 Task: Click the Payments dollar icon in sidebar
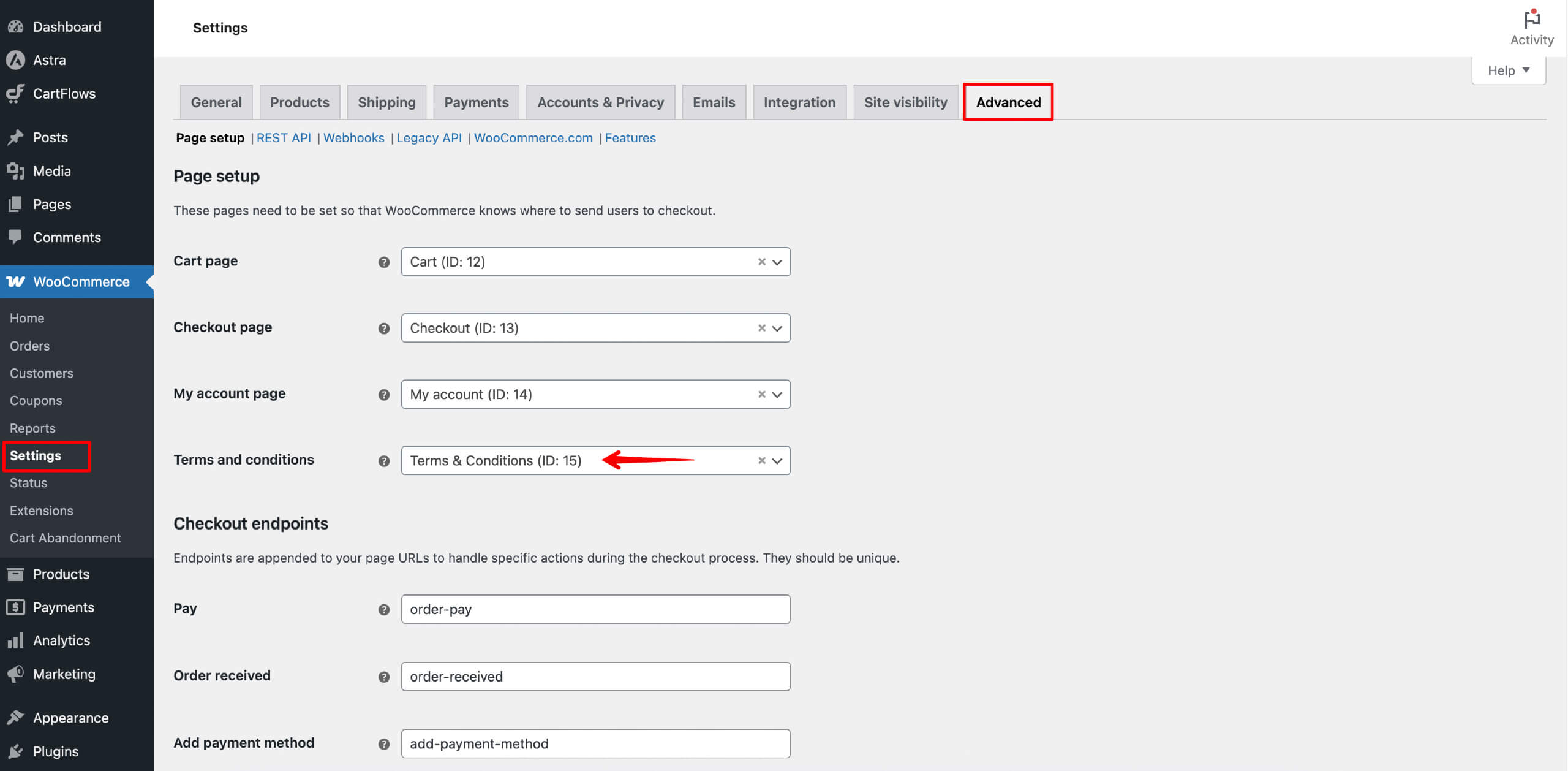[x=15, y=607]
